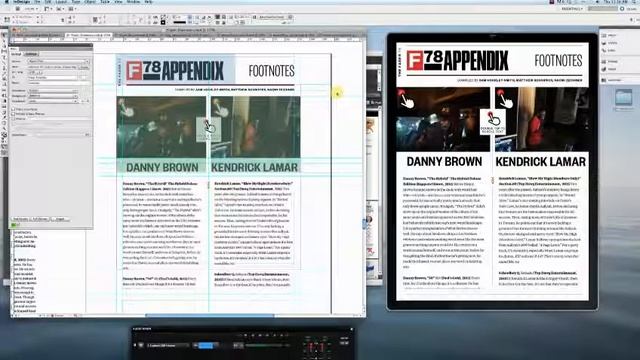This screenshot has height=360, width=640.
Task: Select the DANNY BROWN headline frame in InDesign
Action: [162, 167]
